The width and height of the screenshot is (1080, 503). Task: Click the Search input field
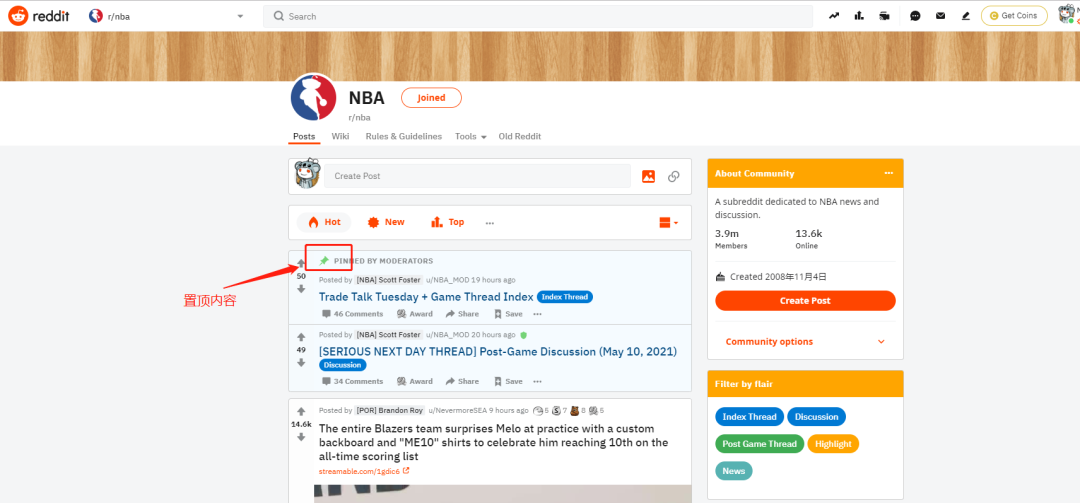pyautogui.click(x=538, y=16)
